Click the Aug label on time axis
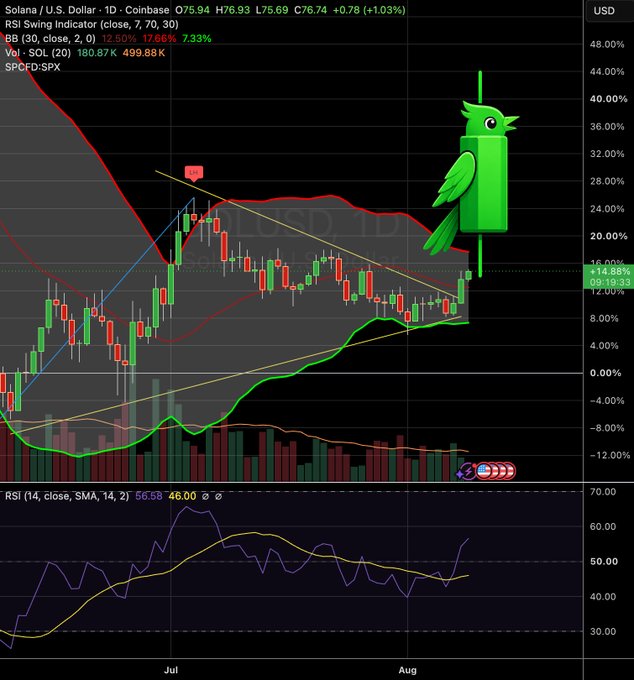634x680 pixels. point(408,670)
